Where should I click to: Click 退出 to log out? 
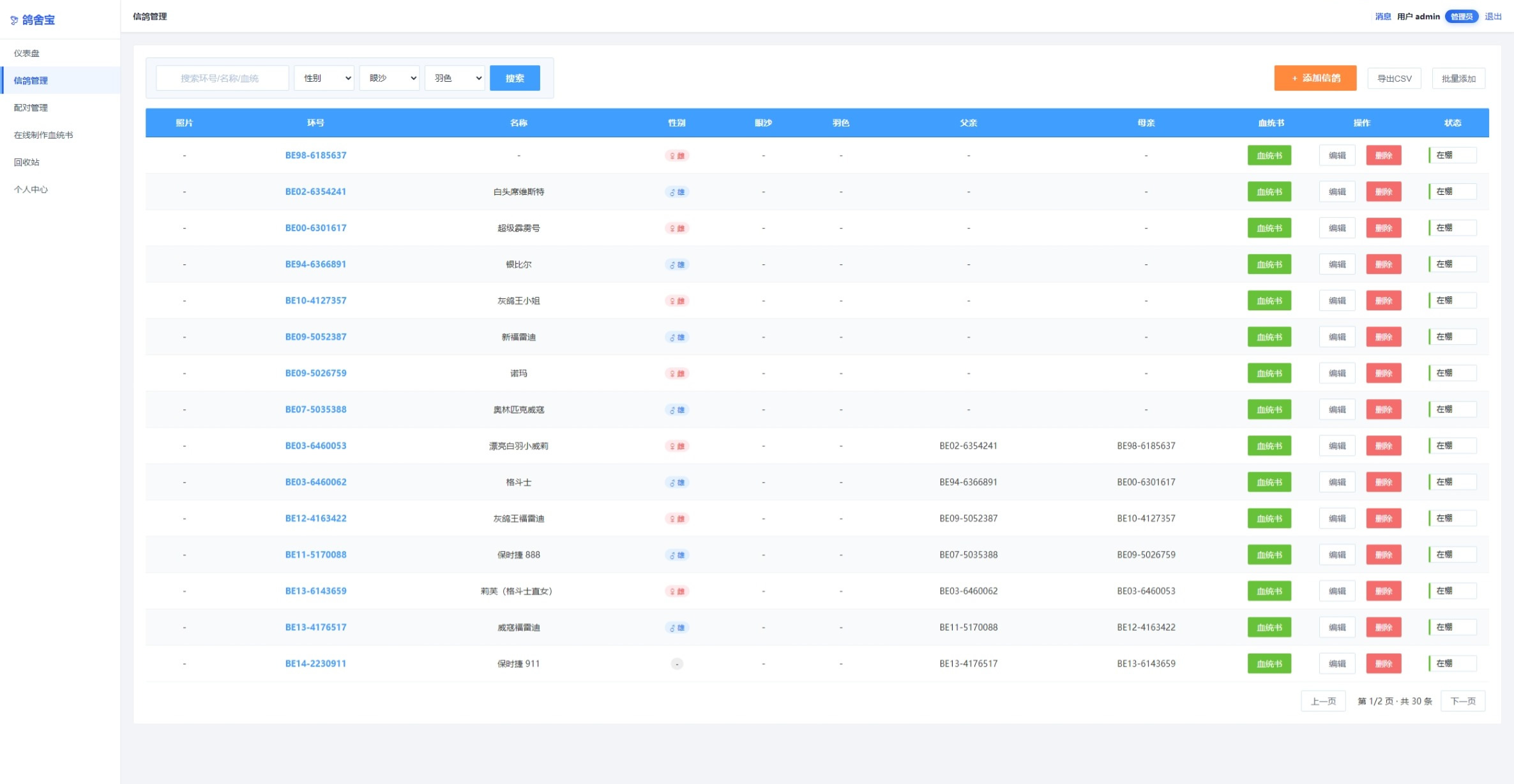coord(1493,17)
